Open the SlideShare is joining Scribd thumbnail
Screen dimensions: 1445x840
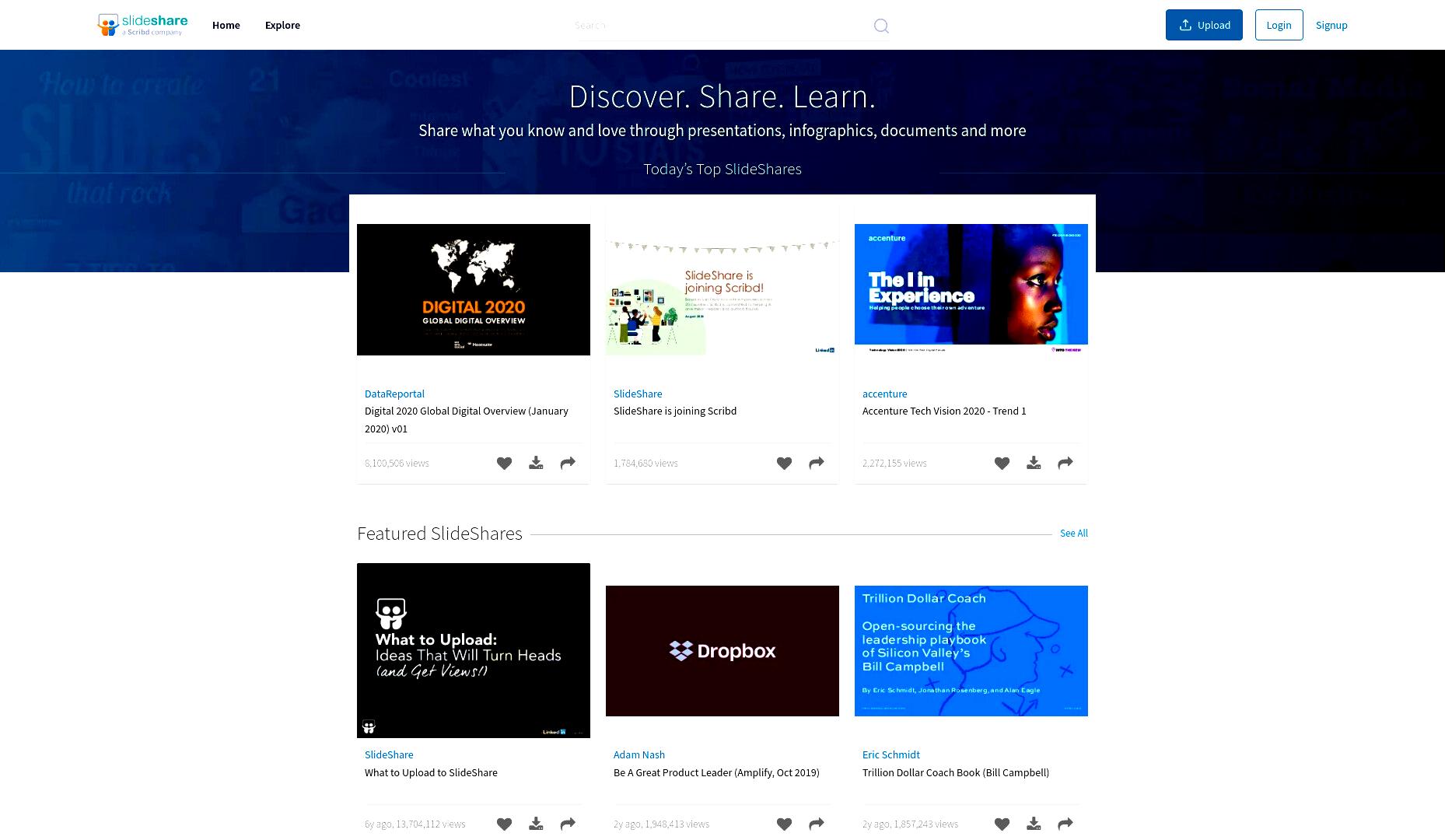point(722,289)
